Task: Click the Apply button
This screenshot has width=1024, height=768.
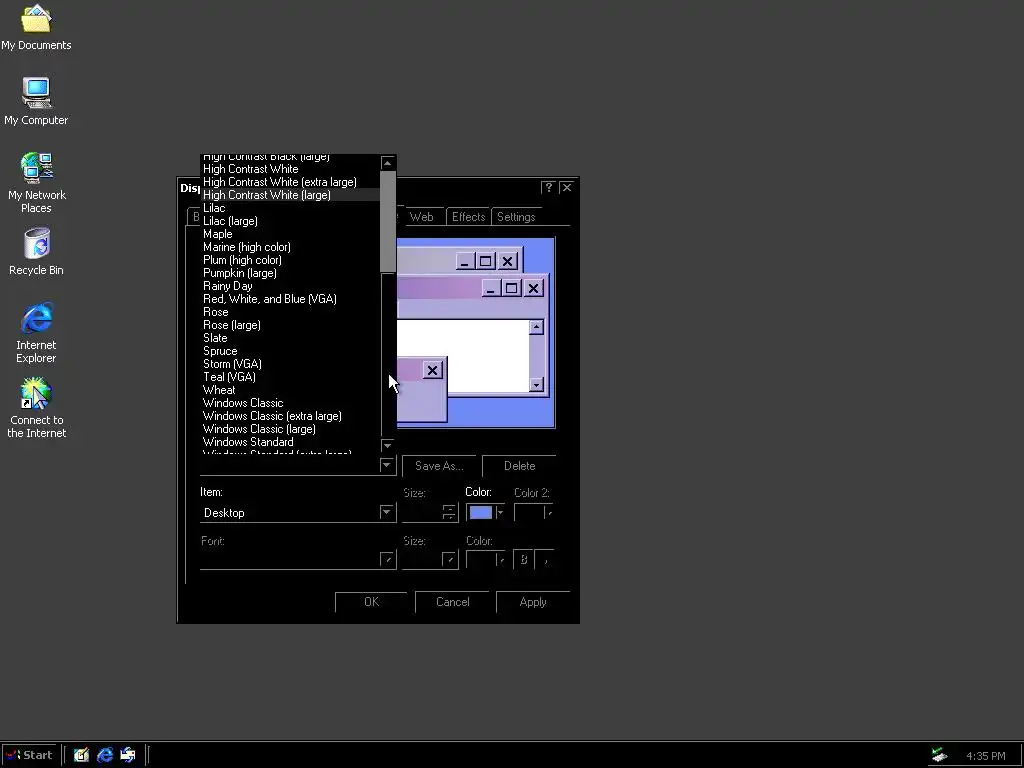Action: pos(533,602)
